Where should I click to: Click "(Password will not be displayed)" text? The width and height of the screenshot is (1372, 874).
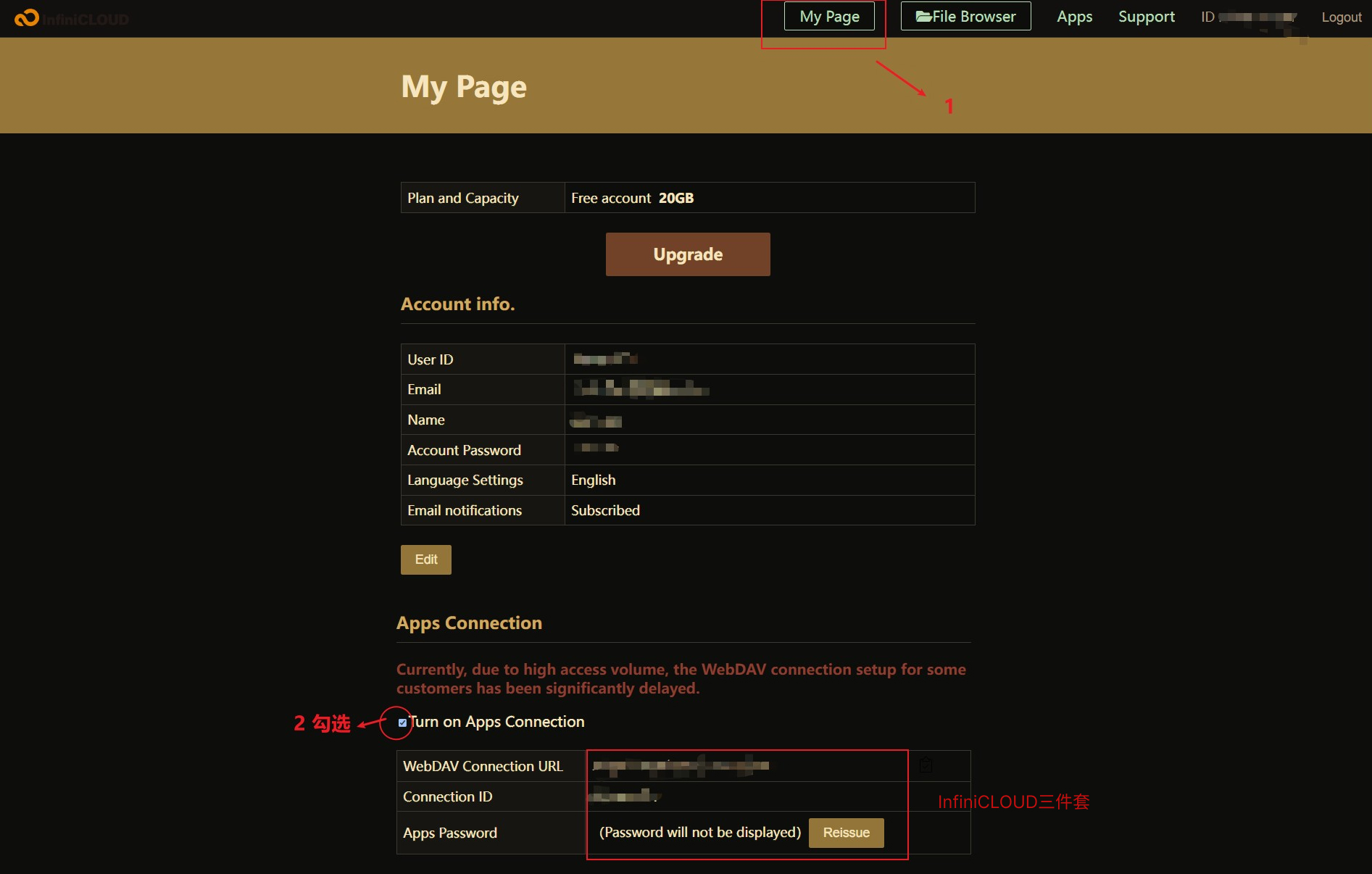[x=700, y=832]
